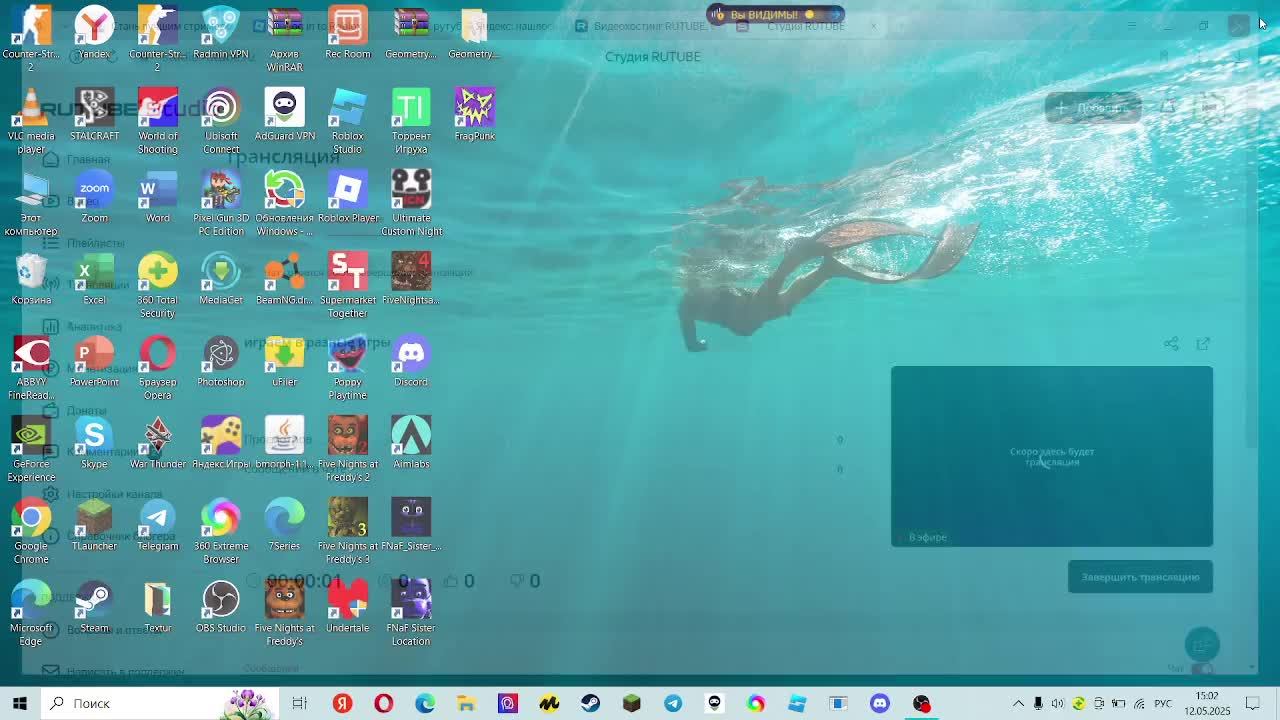1280x720 pixels.
Task: Open Five Nights at Freddy's 2 shortcut
Action: tap(348, 450)
